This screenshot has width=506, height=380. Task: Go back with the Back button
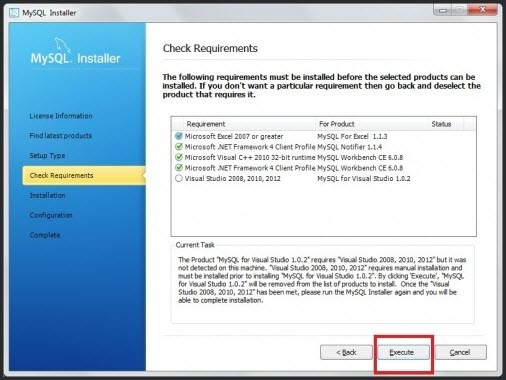pos(346,352)
